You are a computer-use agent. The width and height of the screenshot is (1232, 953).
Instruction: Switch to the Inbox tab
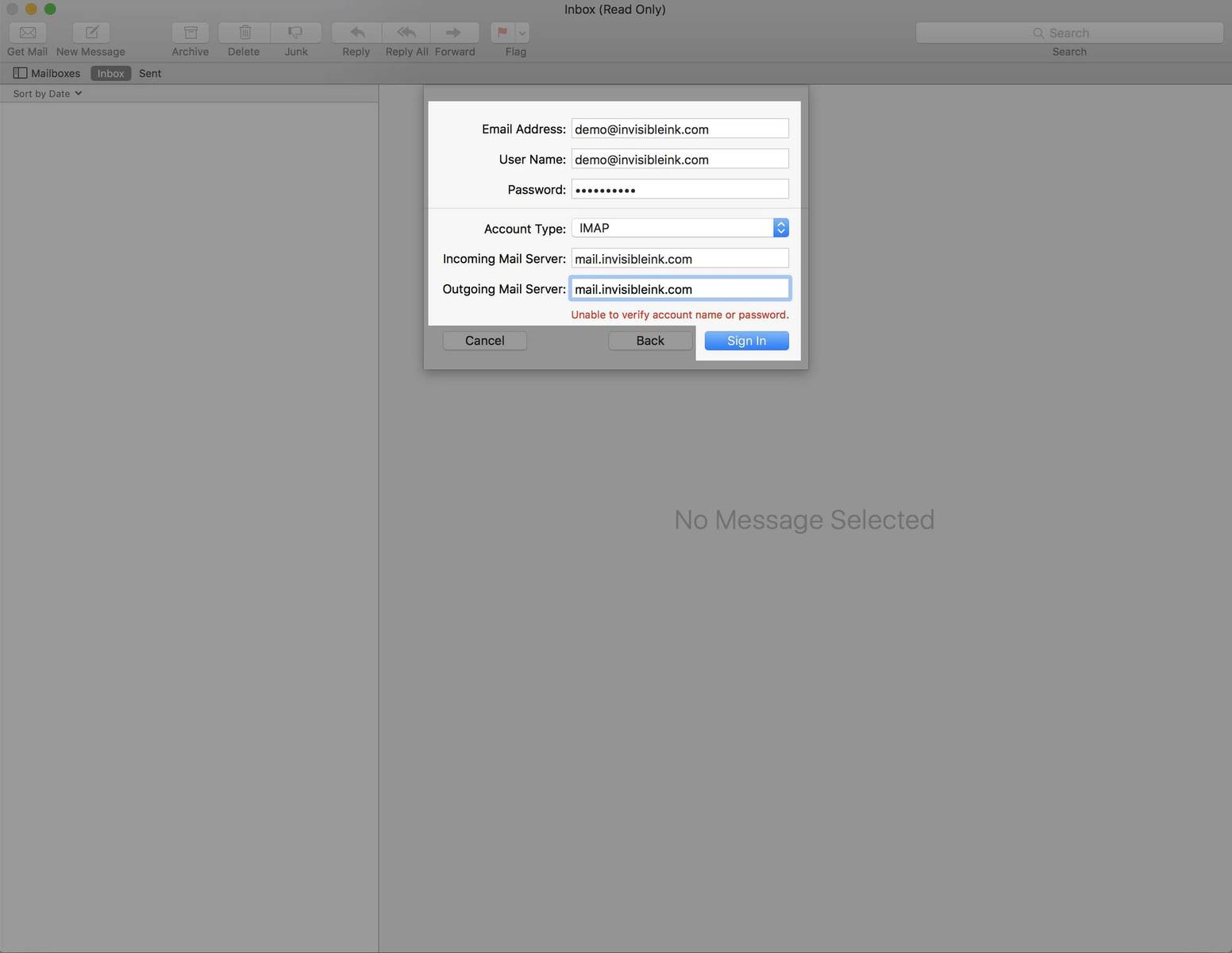[110, 73]
